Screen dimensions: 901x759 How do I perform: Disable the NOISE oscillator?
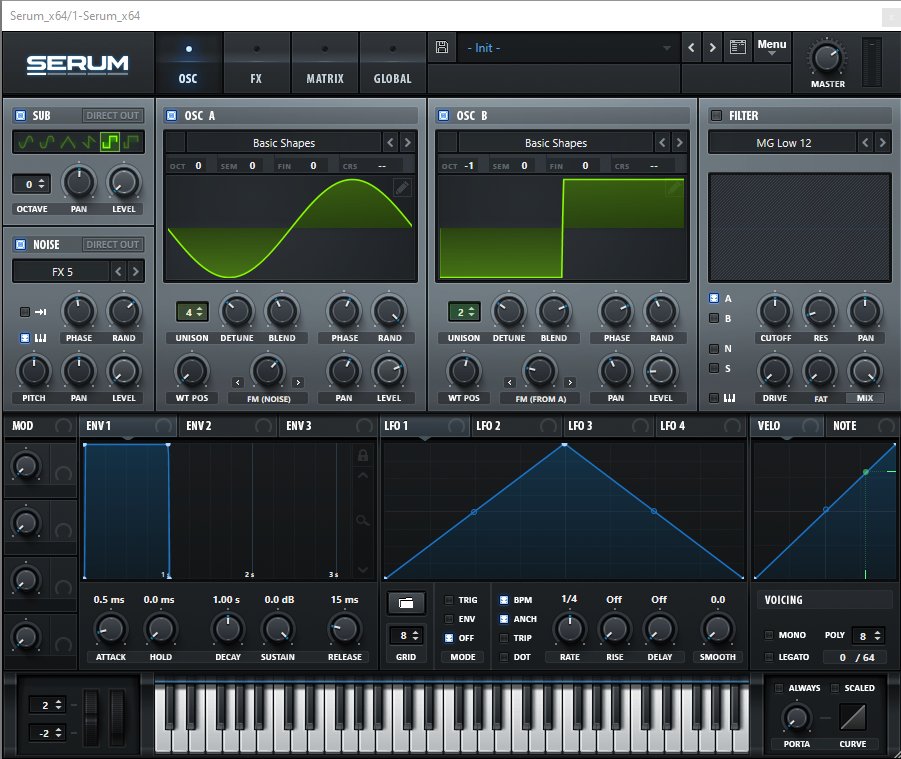tap(21, 244)
